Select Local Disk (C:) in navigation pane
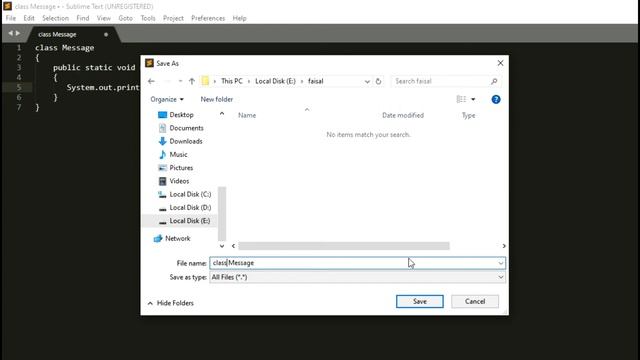The width and height of the screenshot is (640, 360). pos(190,194)
